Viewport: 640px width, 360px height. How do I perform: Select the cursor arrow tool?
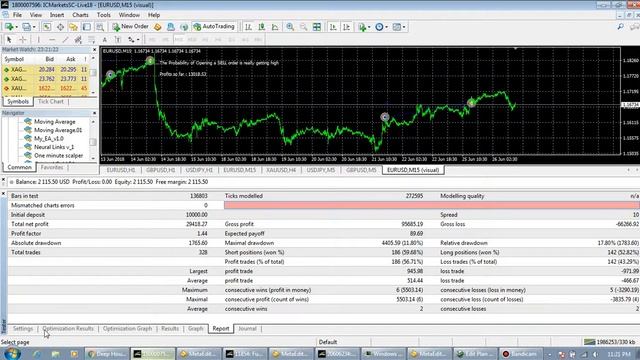9,40
